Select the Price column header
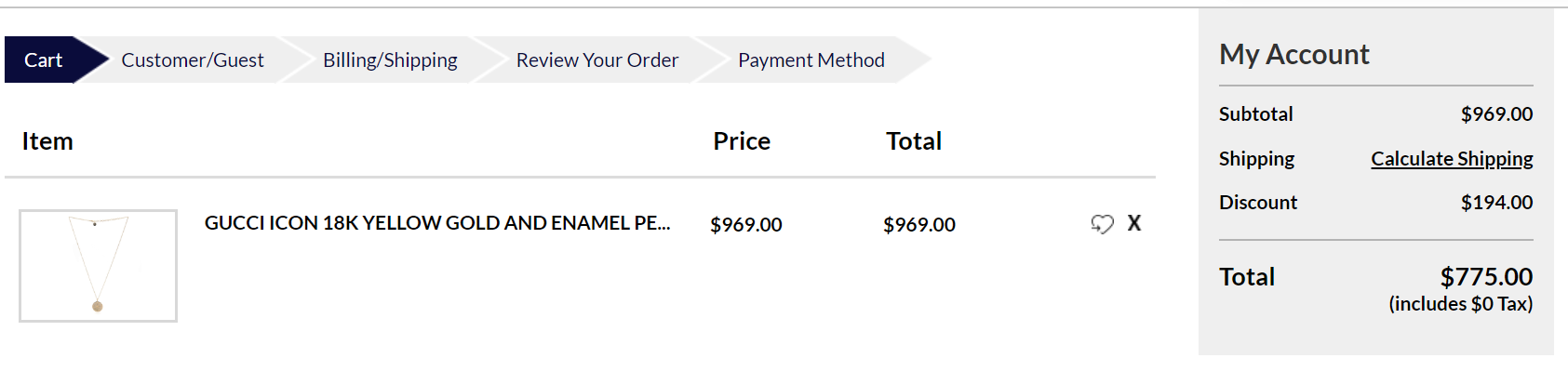 pyautogui.click(x=742, y=141)
